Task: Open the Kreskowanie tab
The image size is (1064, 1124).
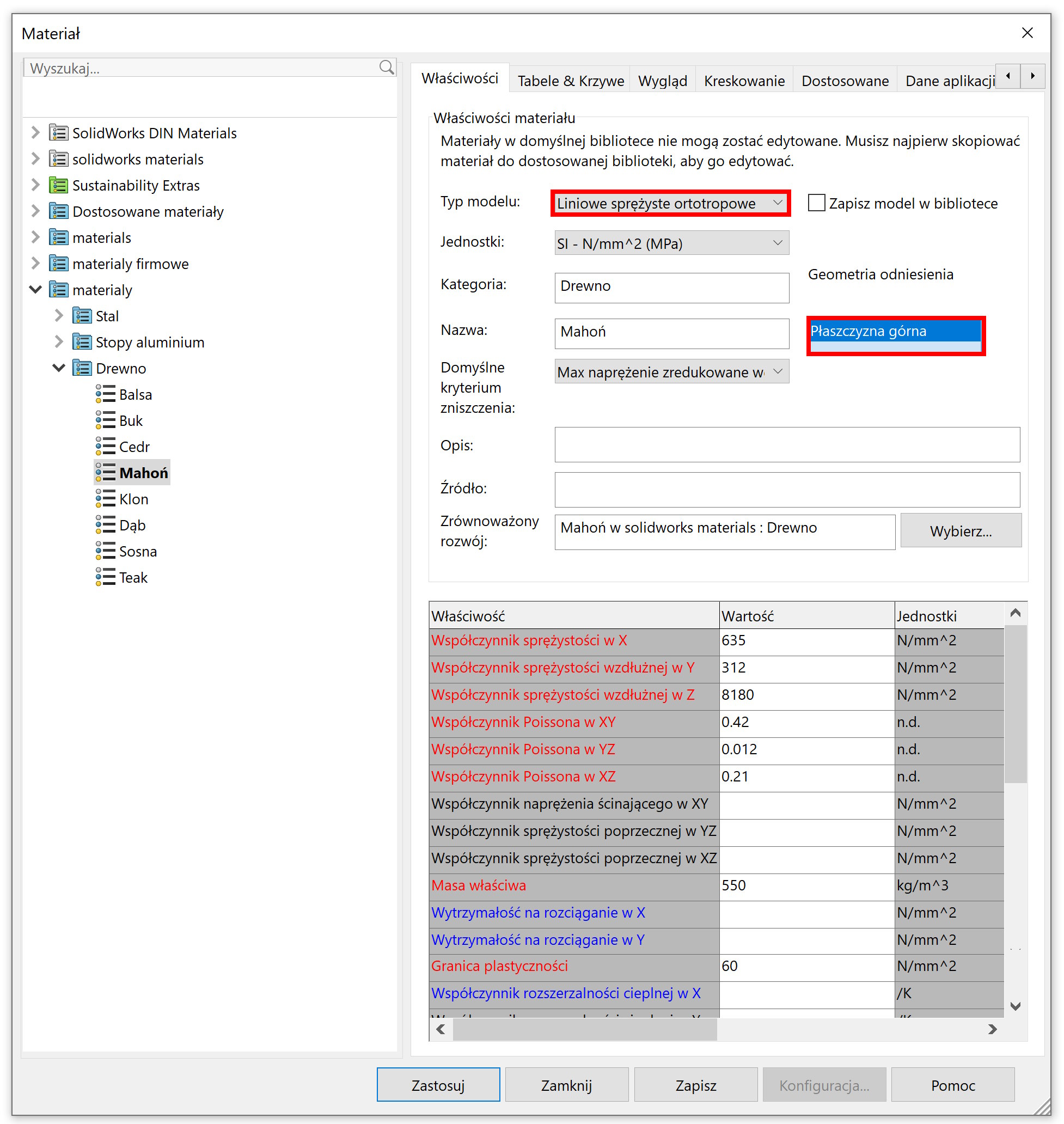Action: pos(744,81)
